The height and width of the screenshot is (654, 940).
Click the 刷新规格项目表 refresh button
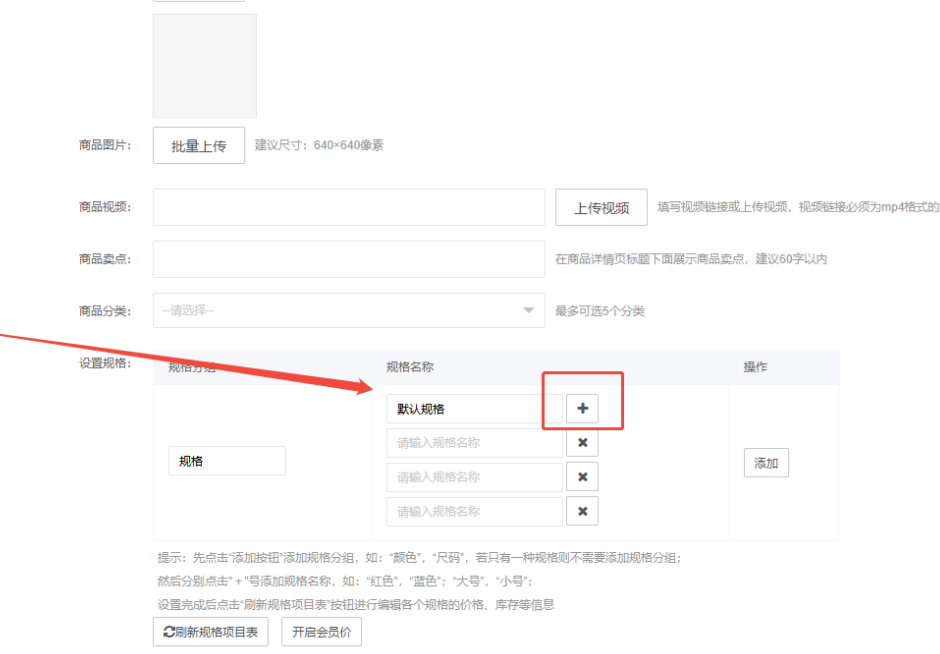click(x=210, y=632)
